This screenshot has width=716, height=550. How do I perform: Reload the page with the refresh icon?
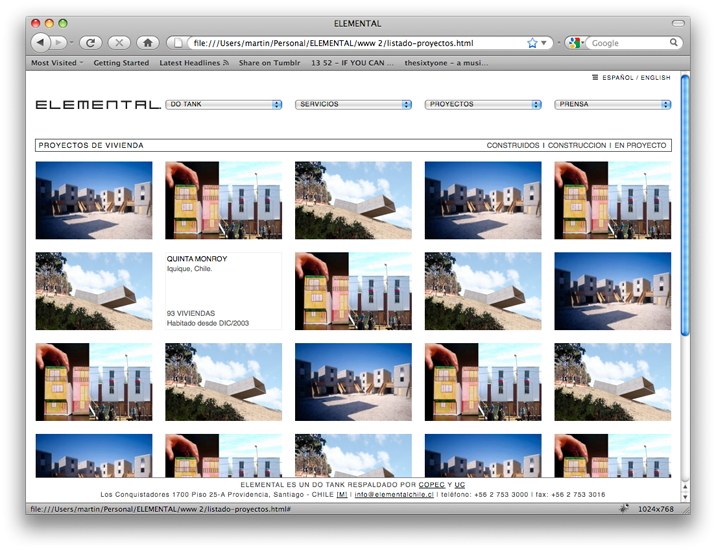(x=90, y=43)
